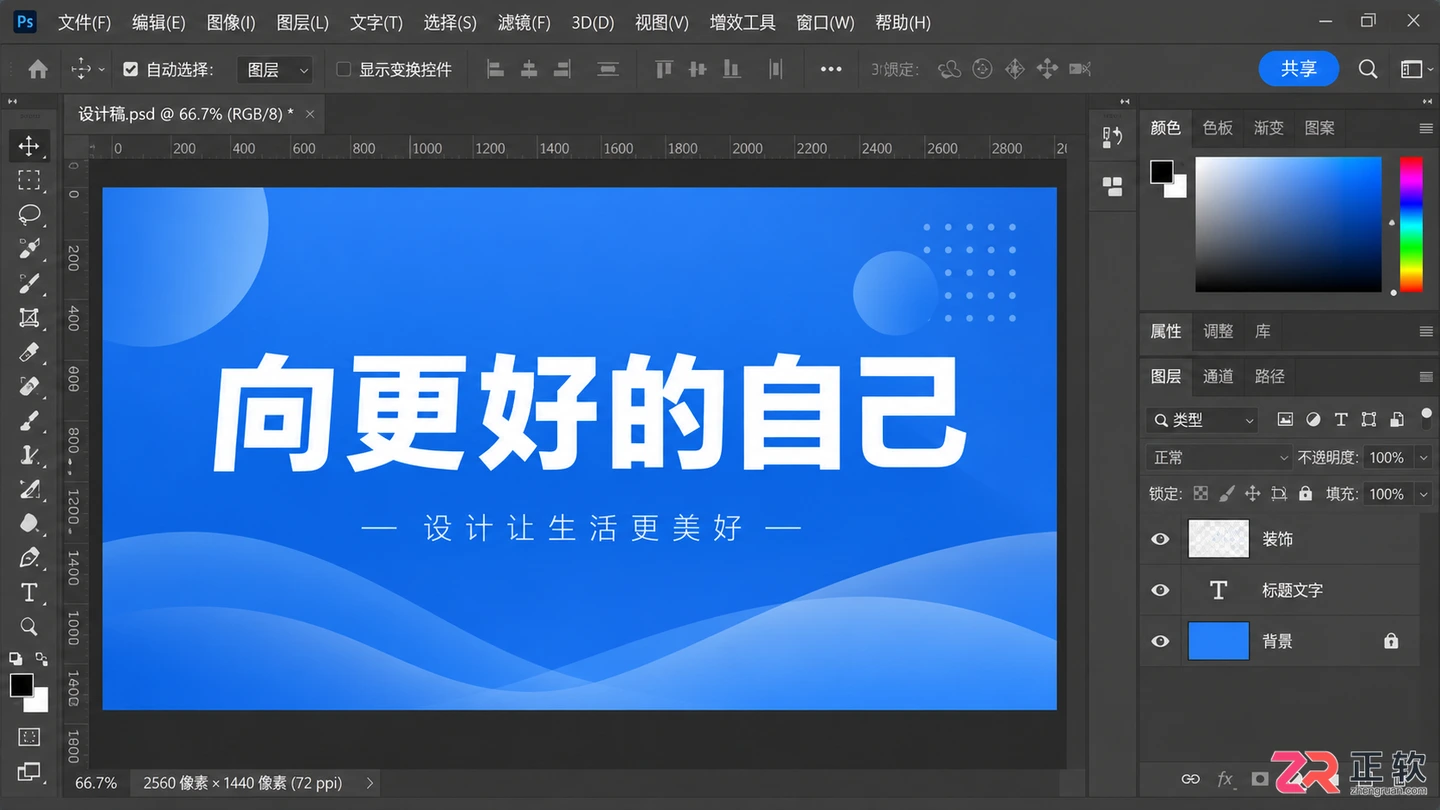Image resolution: width=1440 pixels, height=810 pixels.
Task: Align horizontal centers in options bar
Action: (529, 69)
